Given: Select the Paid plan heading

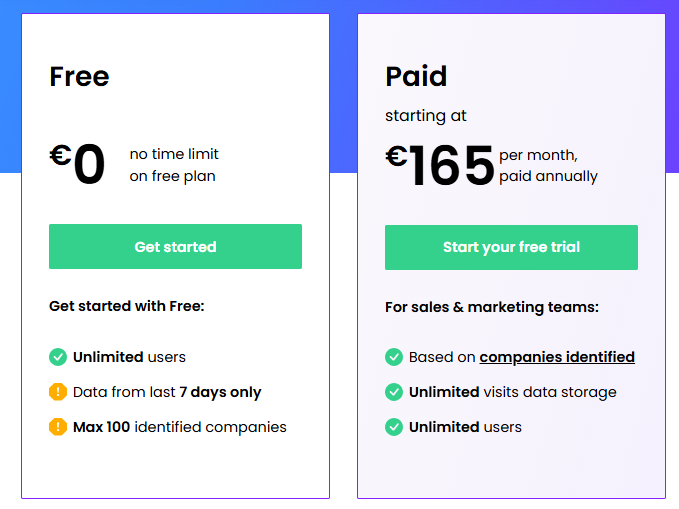Looking at the screenshot, I should click(x=416, y=77).
